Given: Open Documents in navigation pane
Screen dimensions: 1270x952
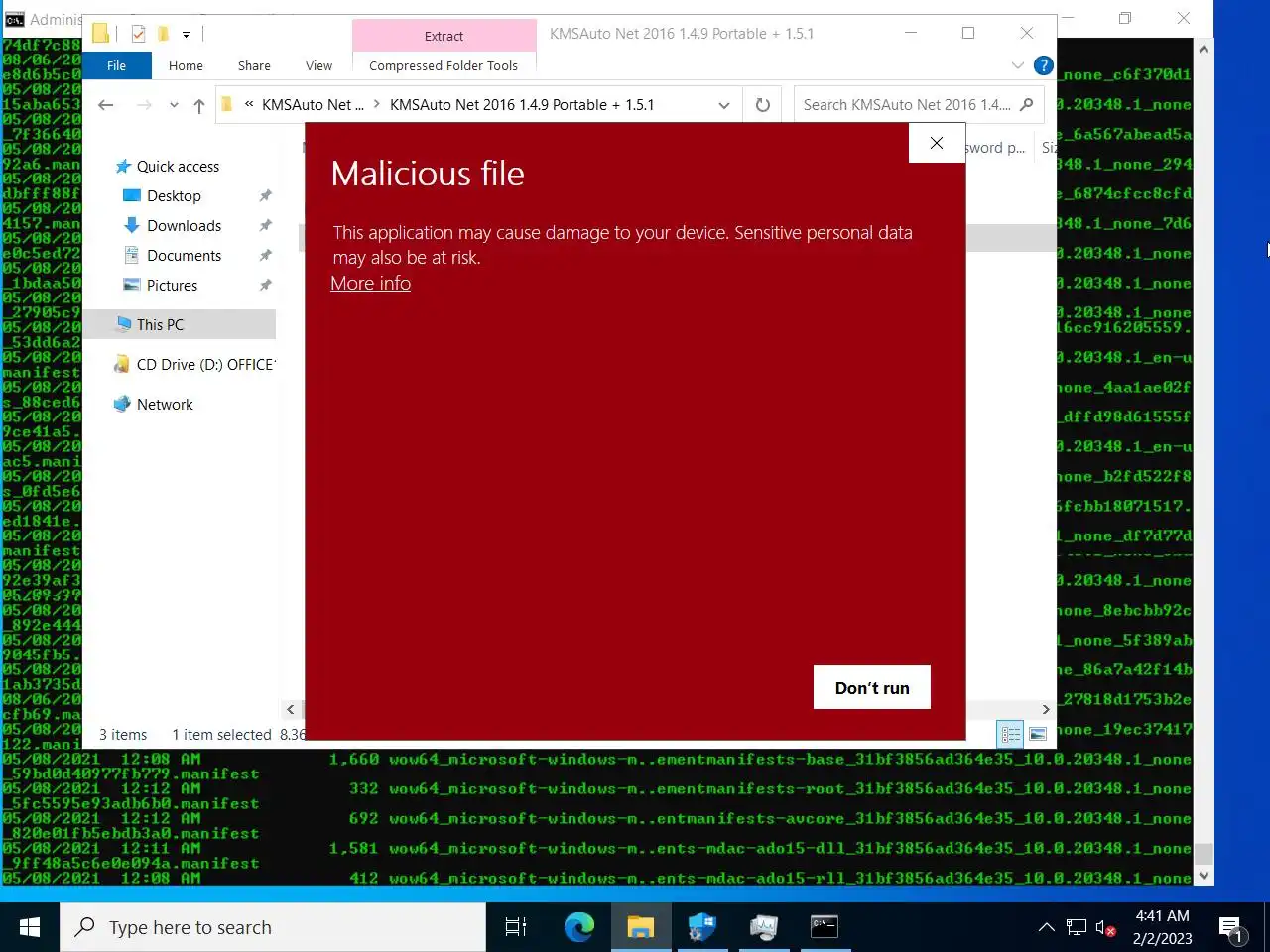Looking at the screenshot, I should pos(184,255).
